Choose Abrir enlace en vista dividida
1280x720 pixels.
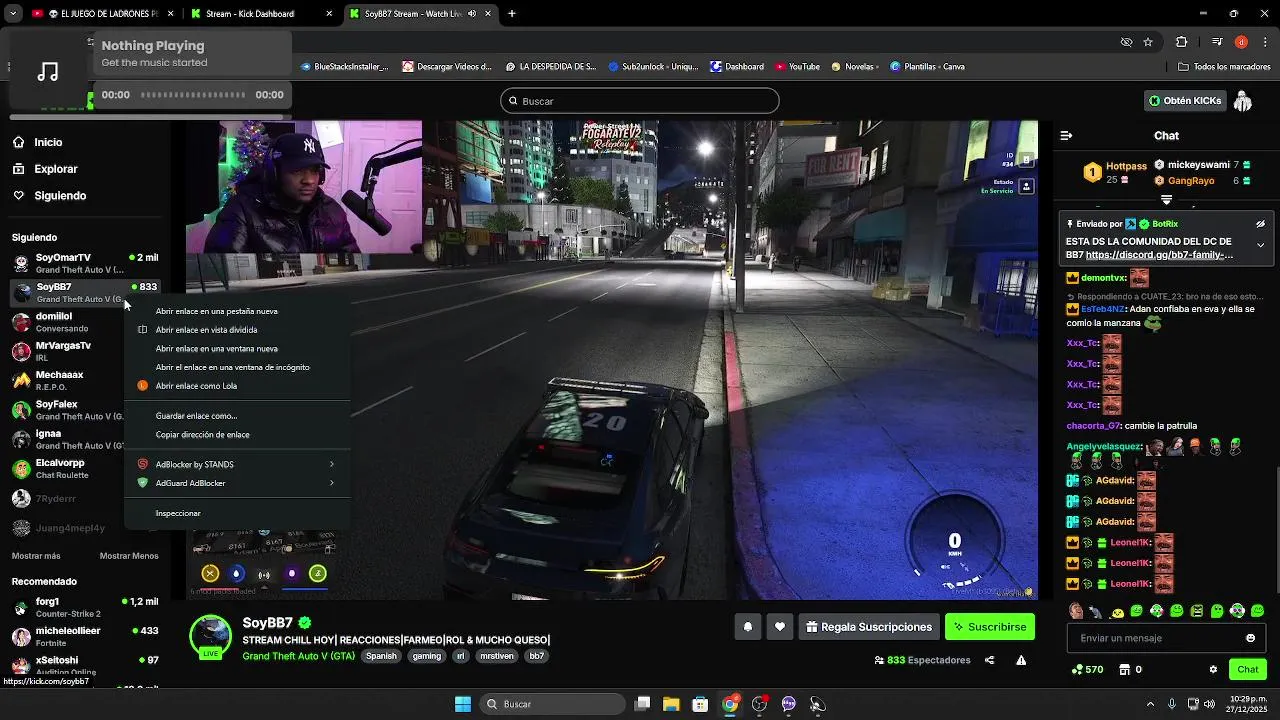(238, 330)
